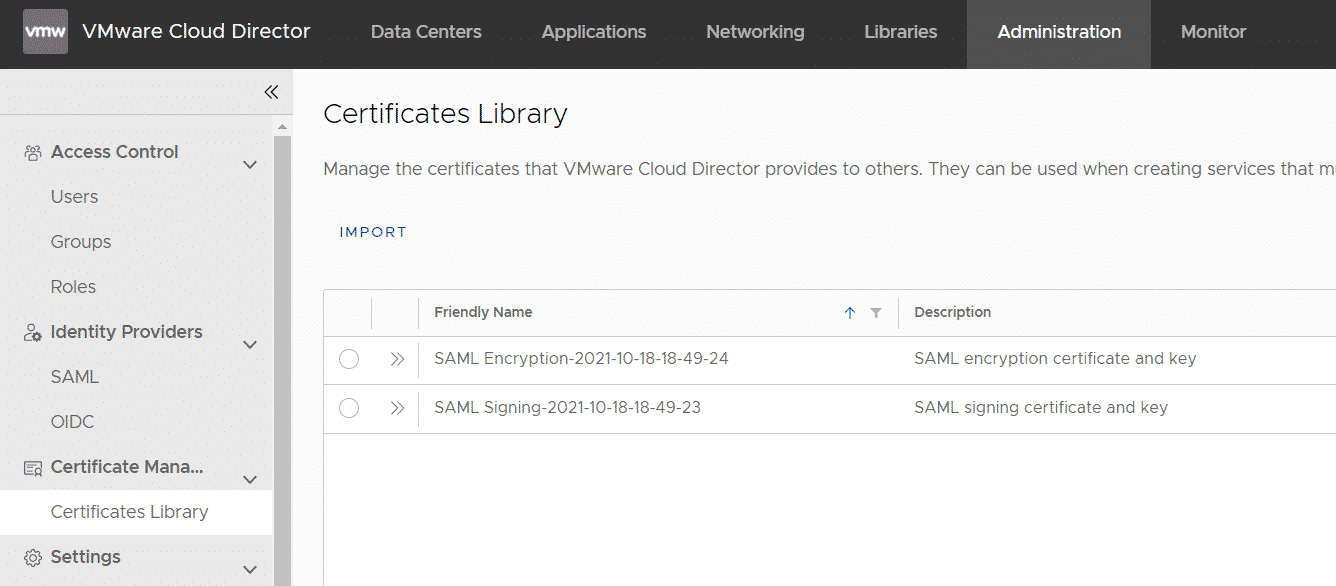The height and width of the screenshot is (586, 1336).
Task: Click the Friendly Name column header
Action: tap(483, 313)
